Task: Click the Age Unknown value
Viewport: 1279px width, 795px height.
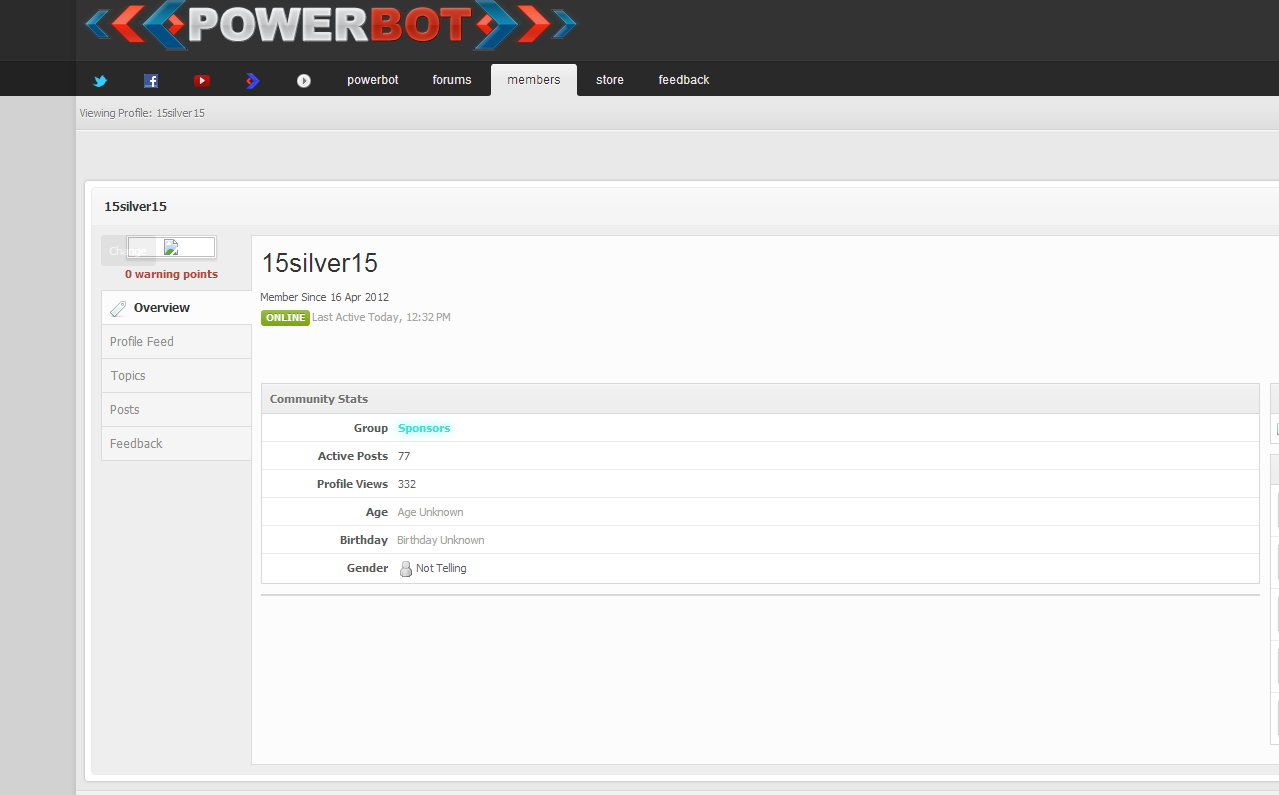Action: click(x=430, y=512)
